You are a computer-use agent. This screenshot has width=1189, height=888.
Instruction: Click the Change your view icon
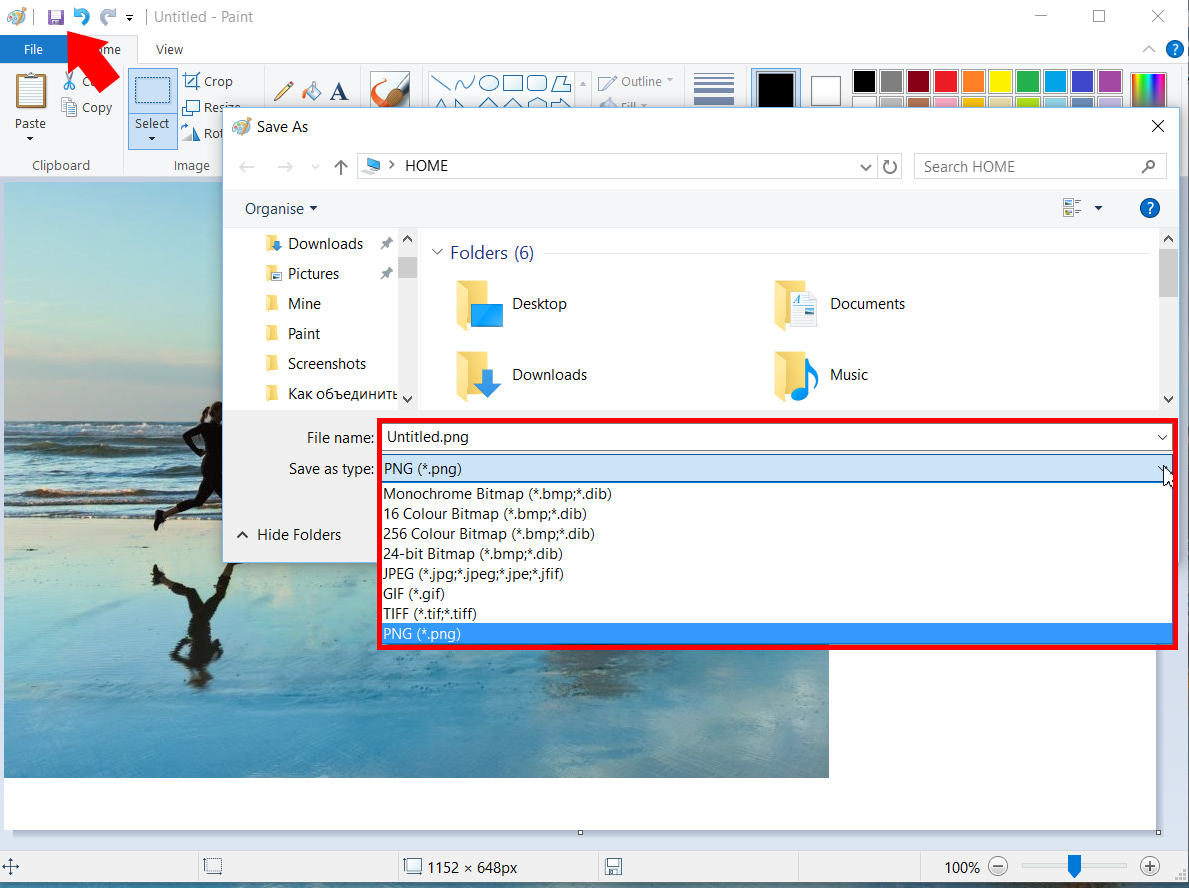tap(1071, 208)
